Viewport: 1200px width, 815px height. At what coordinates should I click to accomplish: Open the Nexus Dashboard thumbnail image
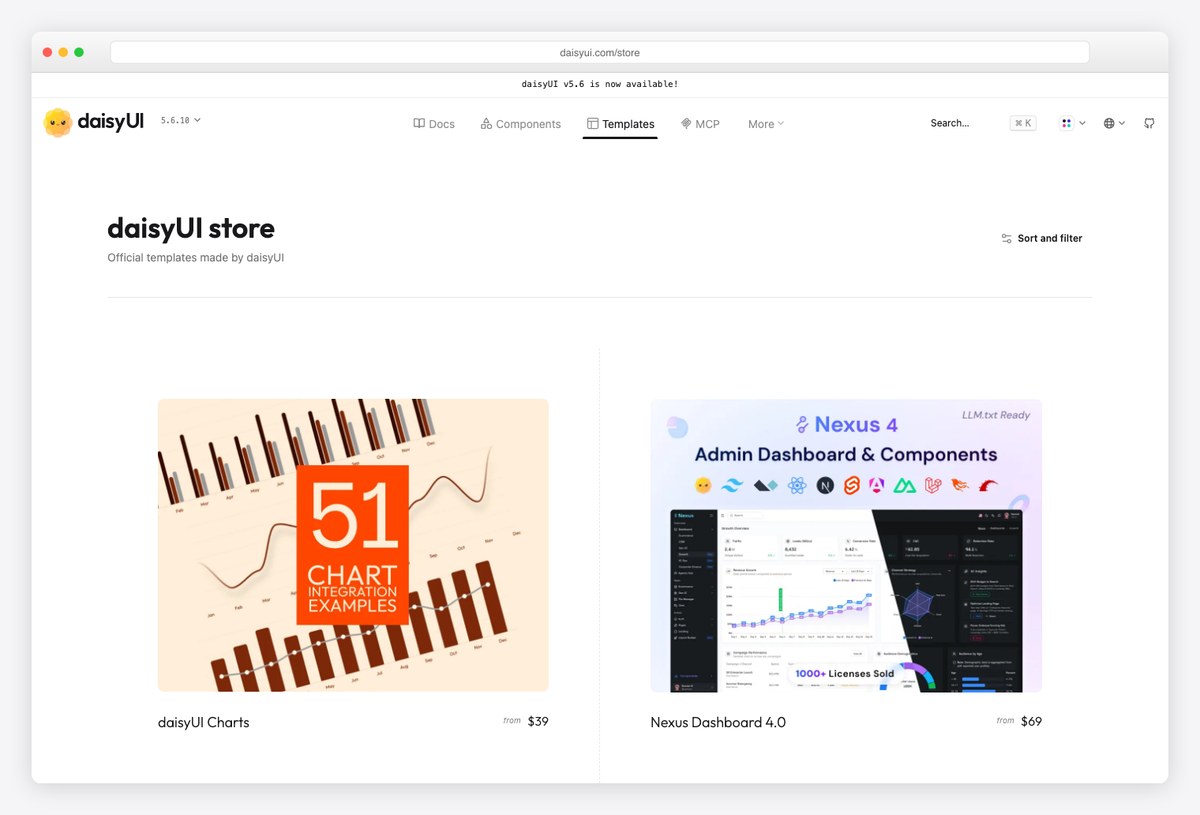click(x=846, y=545)
